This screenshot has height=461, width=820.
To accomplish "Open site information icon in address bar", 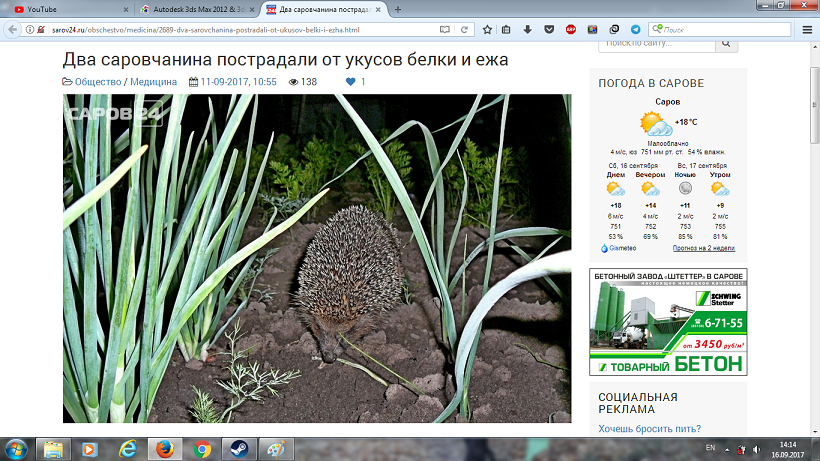I will tap(30, 30).
